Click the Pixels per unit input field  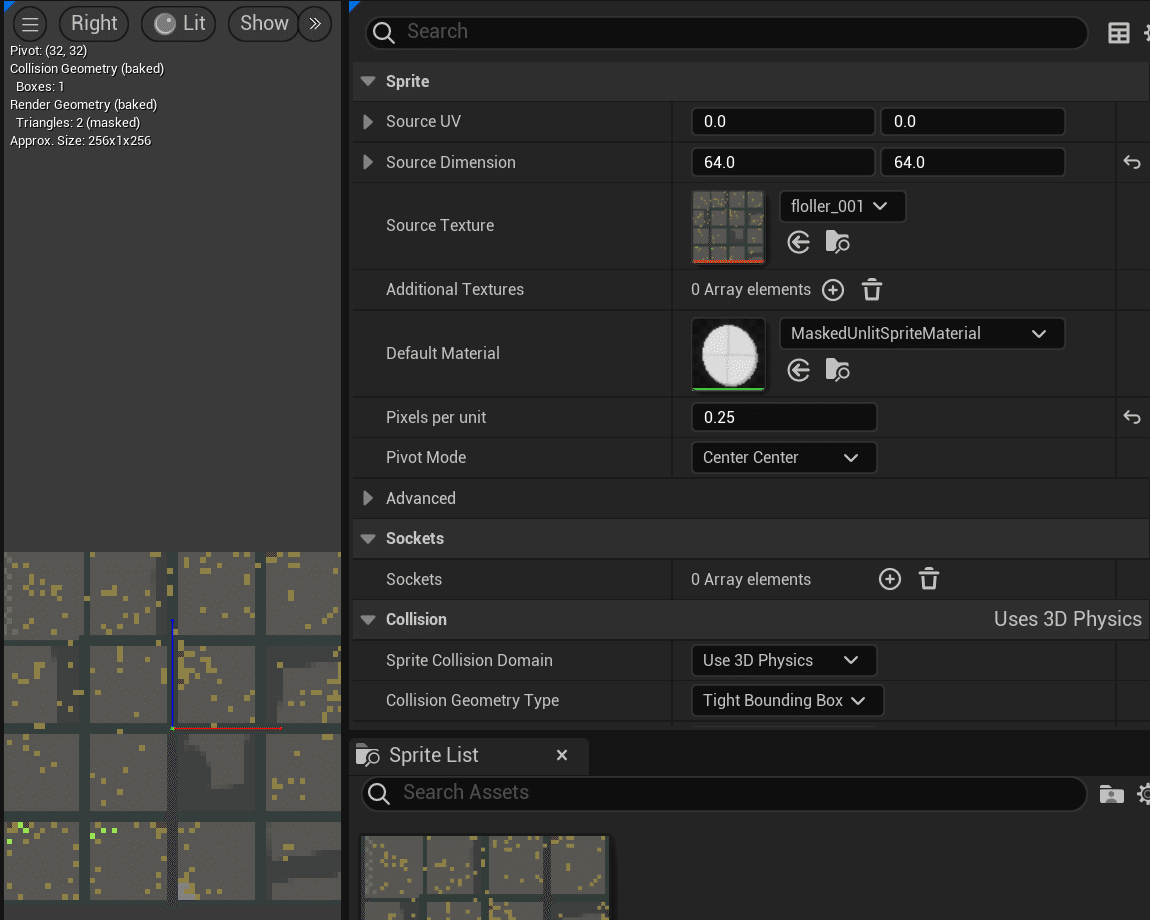[783, 417]
